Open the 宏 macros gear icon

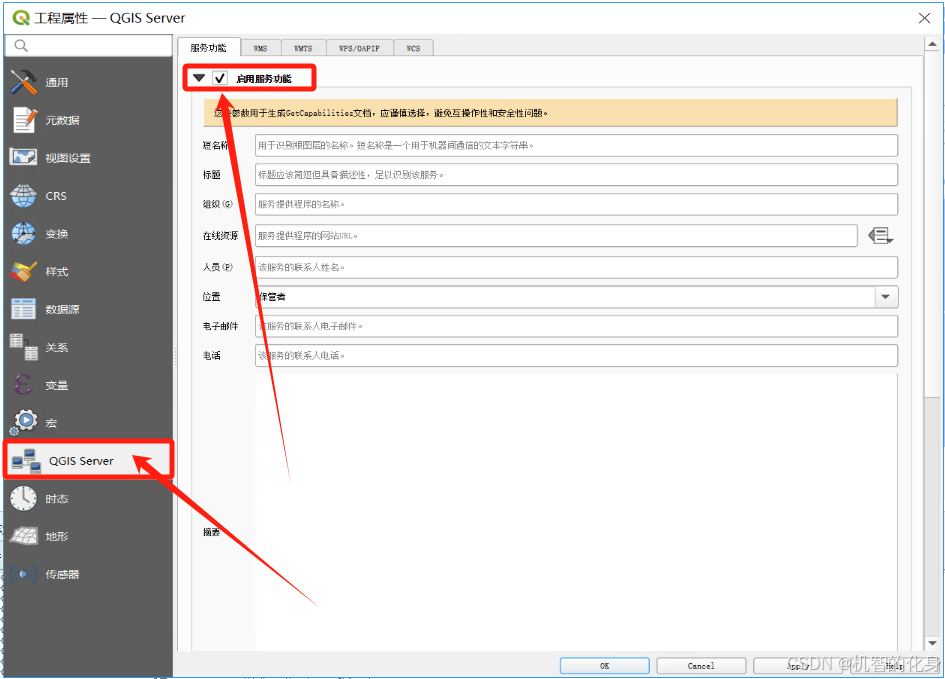24,422
